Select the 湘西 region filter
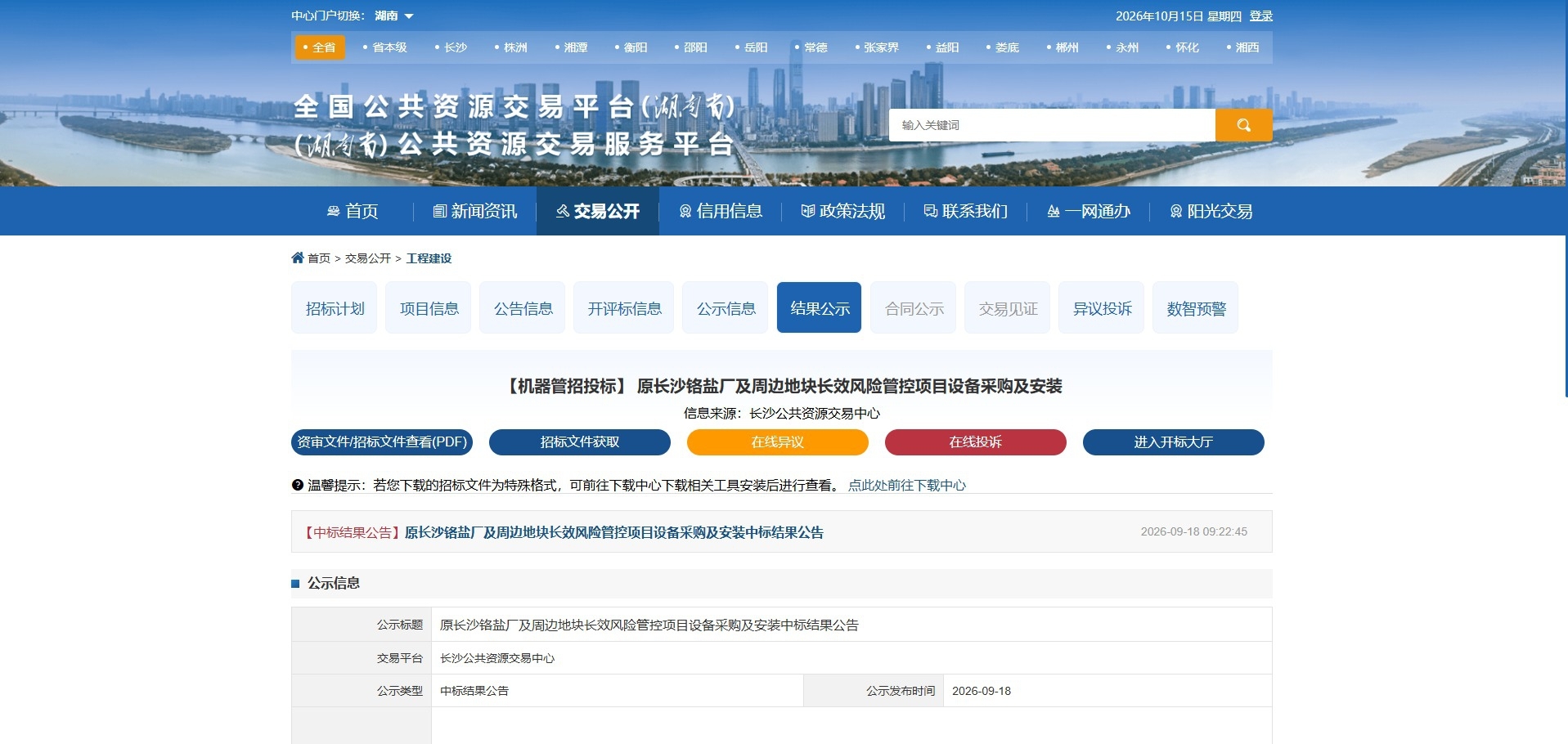The image size is (1568, 744). 1242,47
